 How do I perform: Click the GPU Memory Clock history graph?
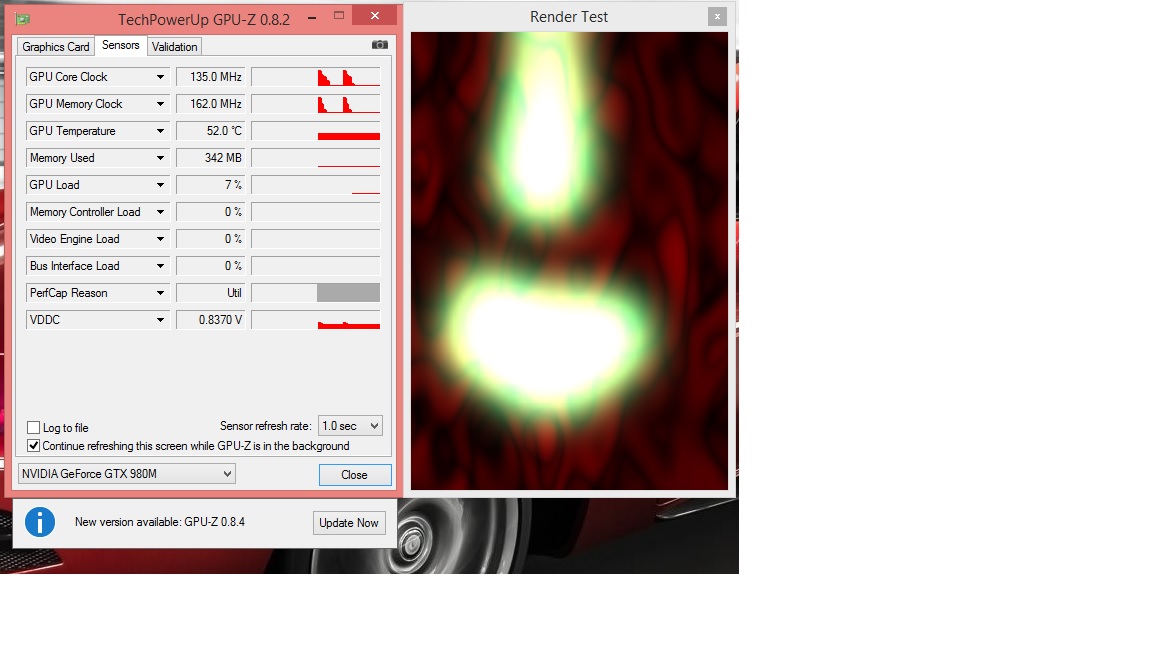point(316,104)
